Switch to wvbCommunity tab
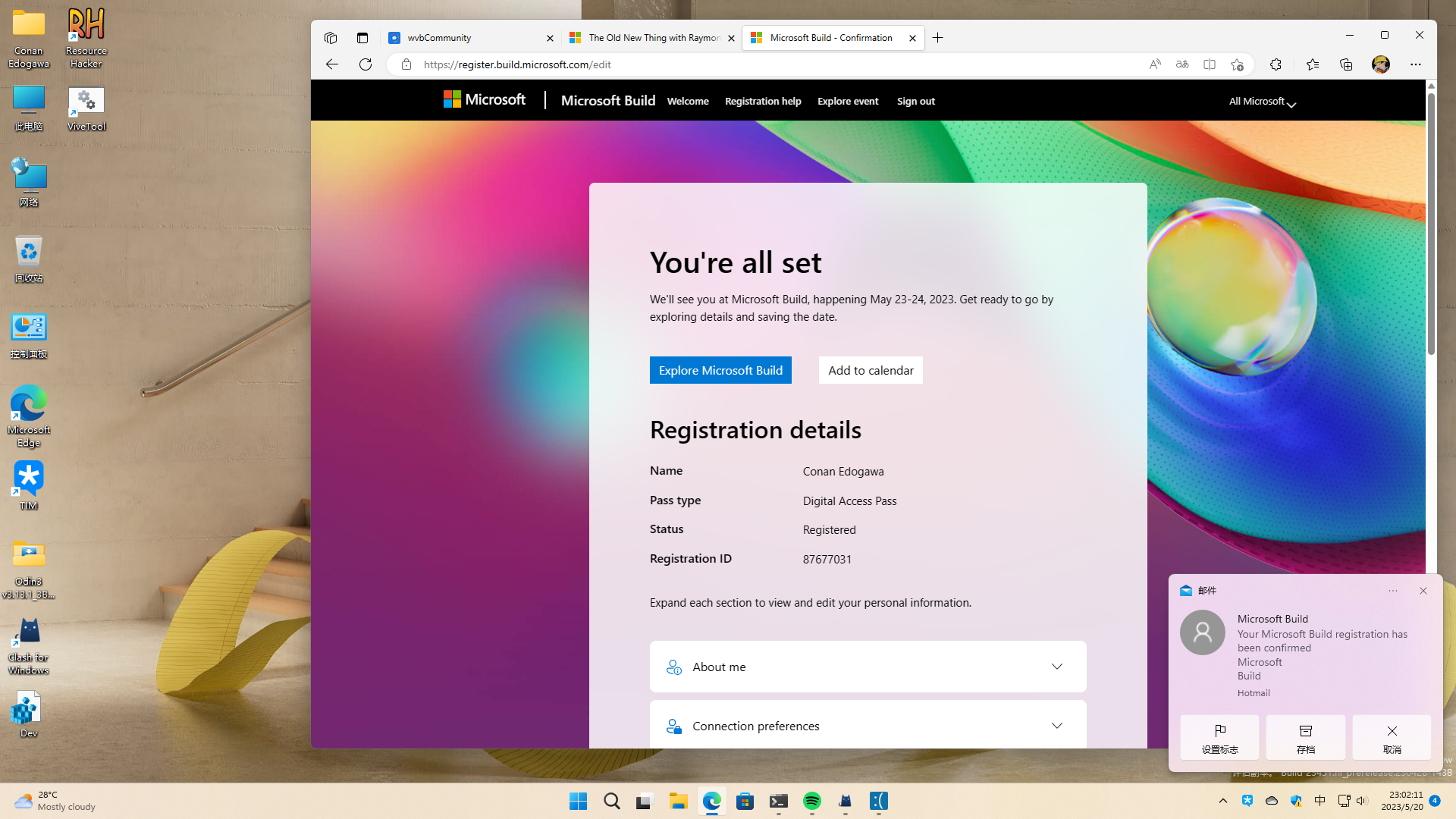The width and height of the screenshot is (1456, 819). (x=470, y=38)
